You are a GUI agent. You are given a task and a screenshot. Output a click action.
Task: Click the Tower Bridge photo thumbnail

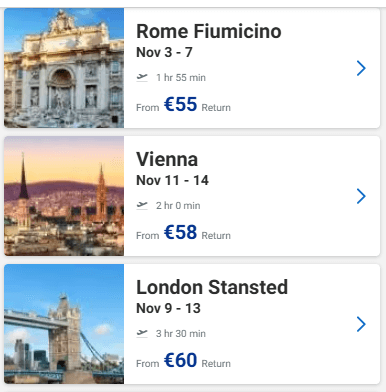pos(64,324)
